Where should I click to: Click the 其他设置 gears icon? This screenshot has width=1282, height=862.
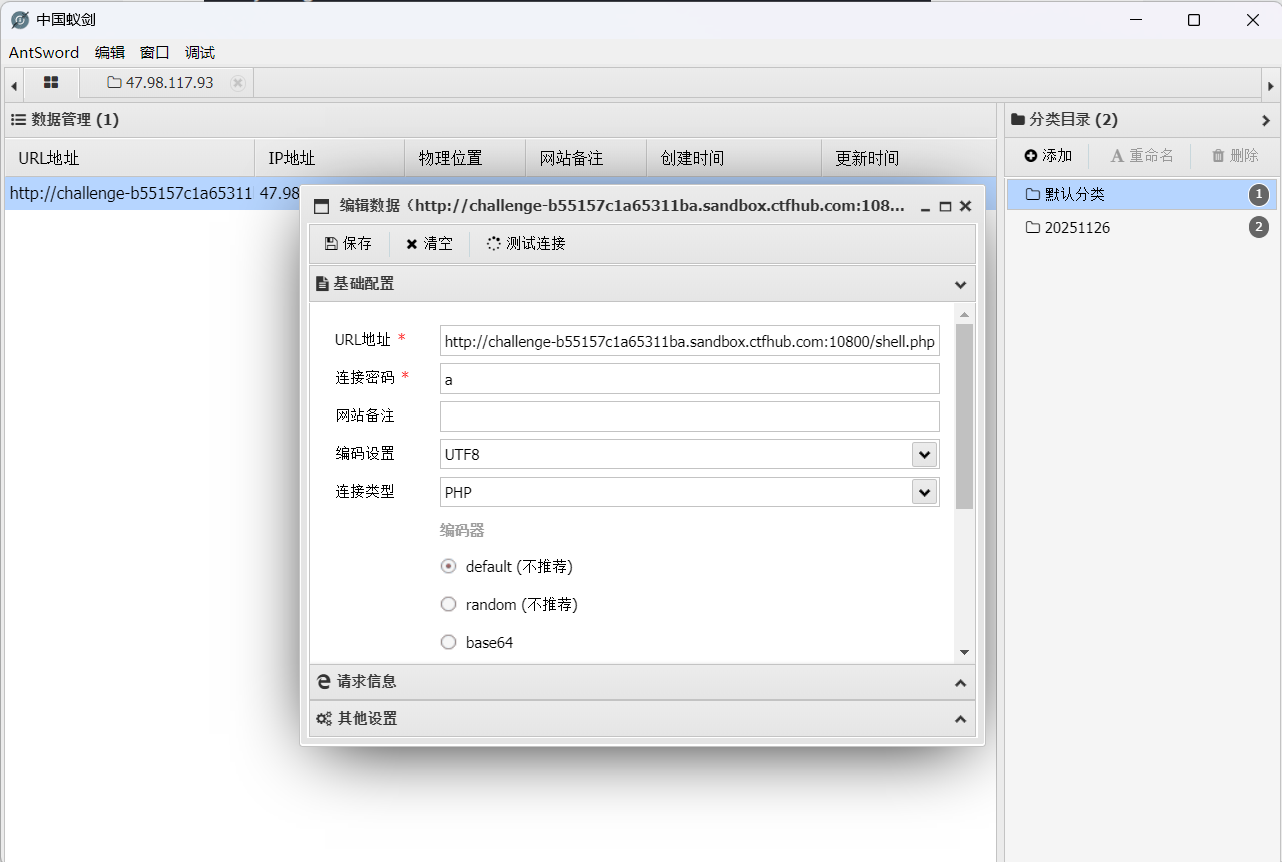(x=324, y=719)
